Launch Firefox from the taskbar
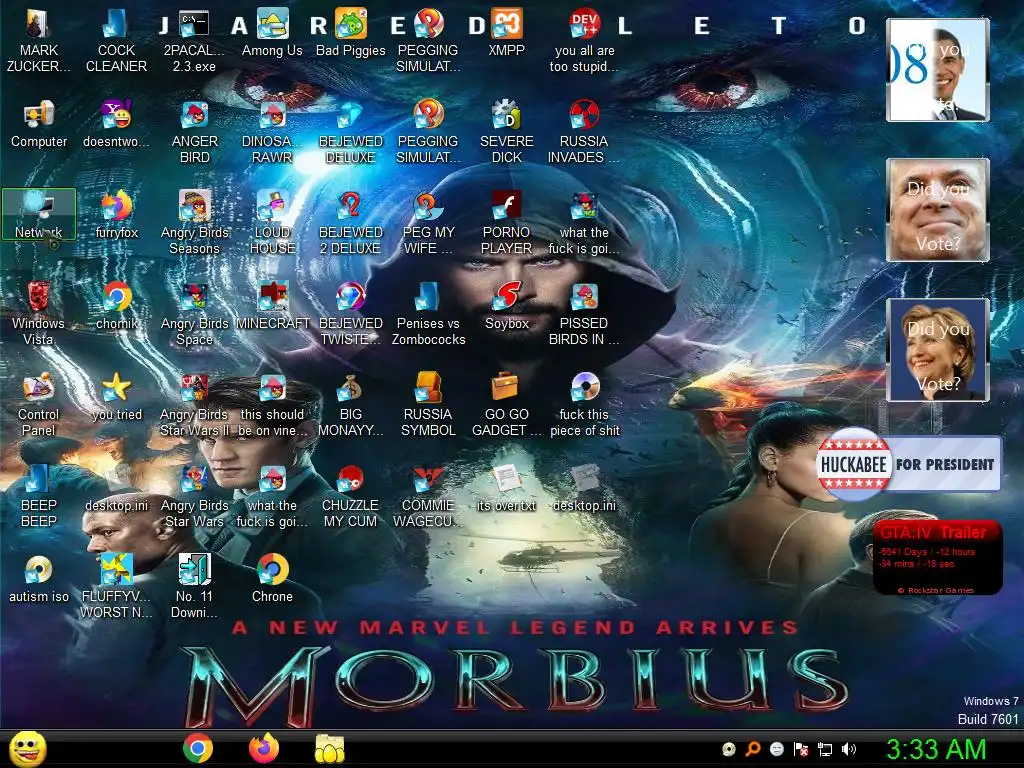This screenshot has height=768, width=1024. 264,748
